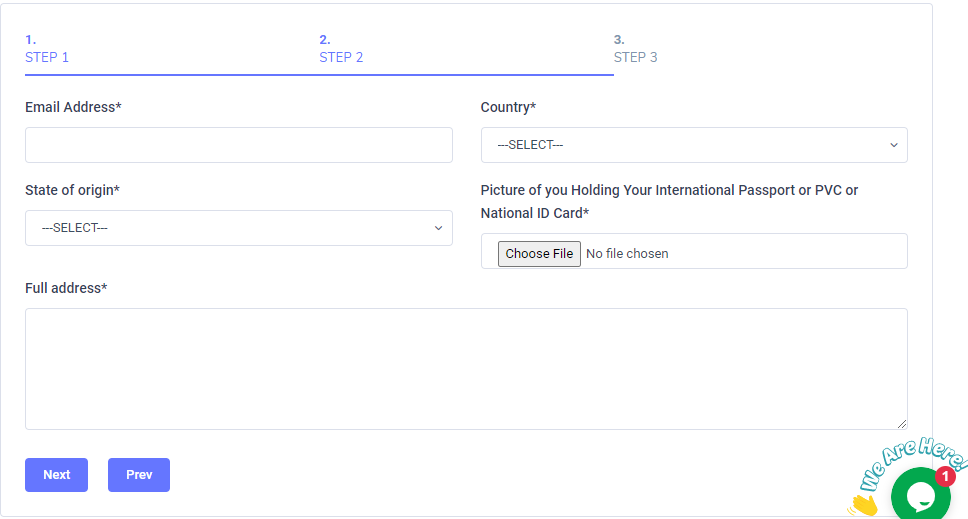Expand the Country select box
The width and height of the screenshot is (968, 519).
693,145
